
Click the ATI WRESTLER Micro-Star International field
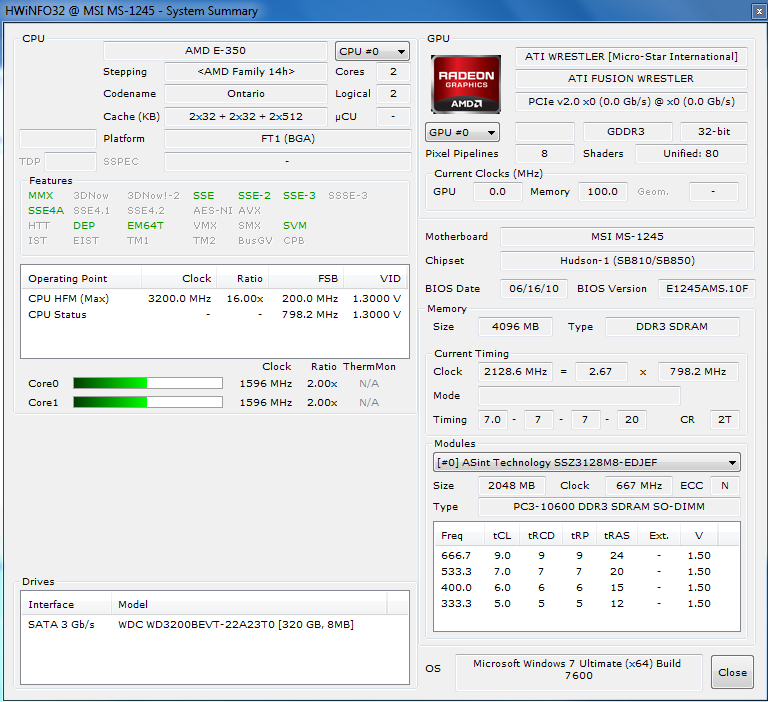pyautogui.click(x=631, y=57)
